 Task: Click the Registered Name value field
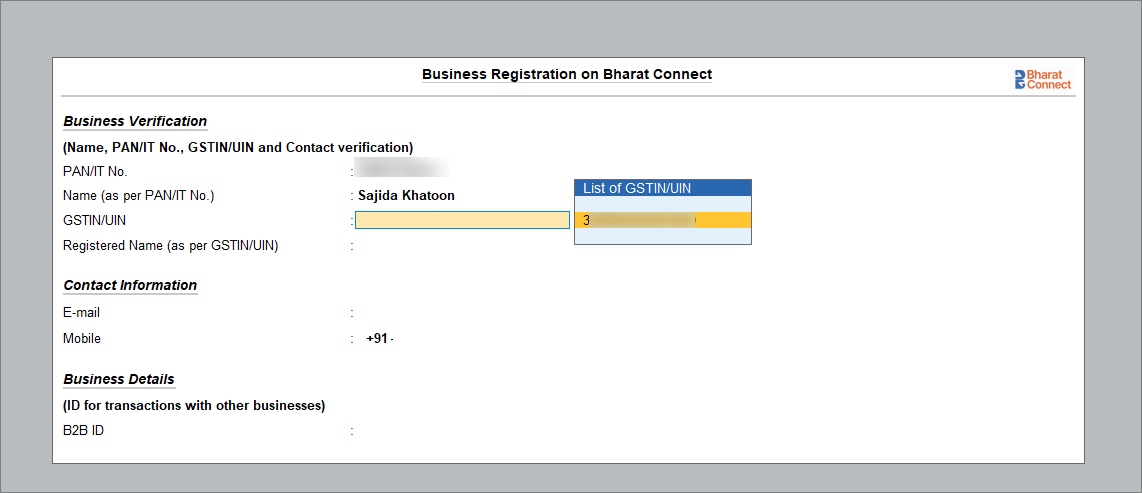460,246
